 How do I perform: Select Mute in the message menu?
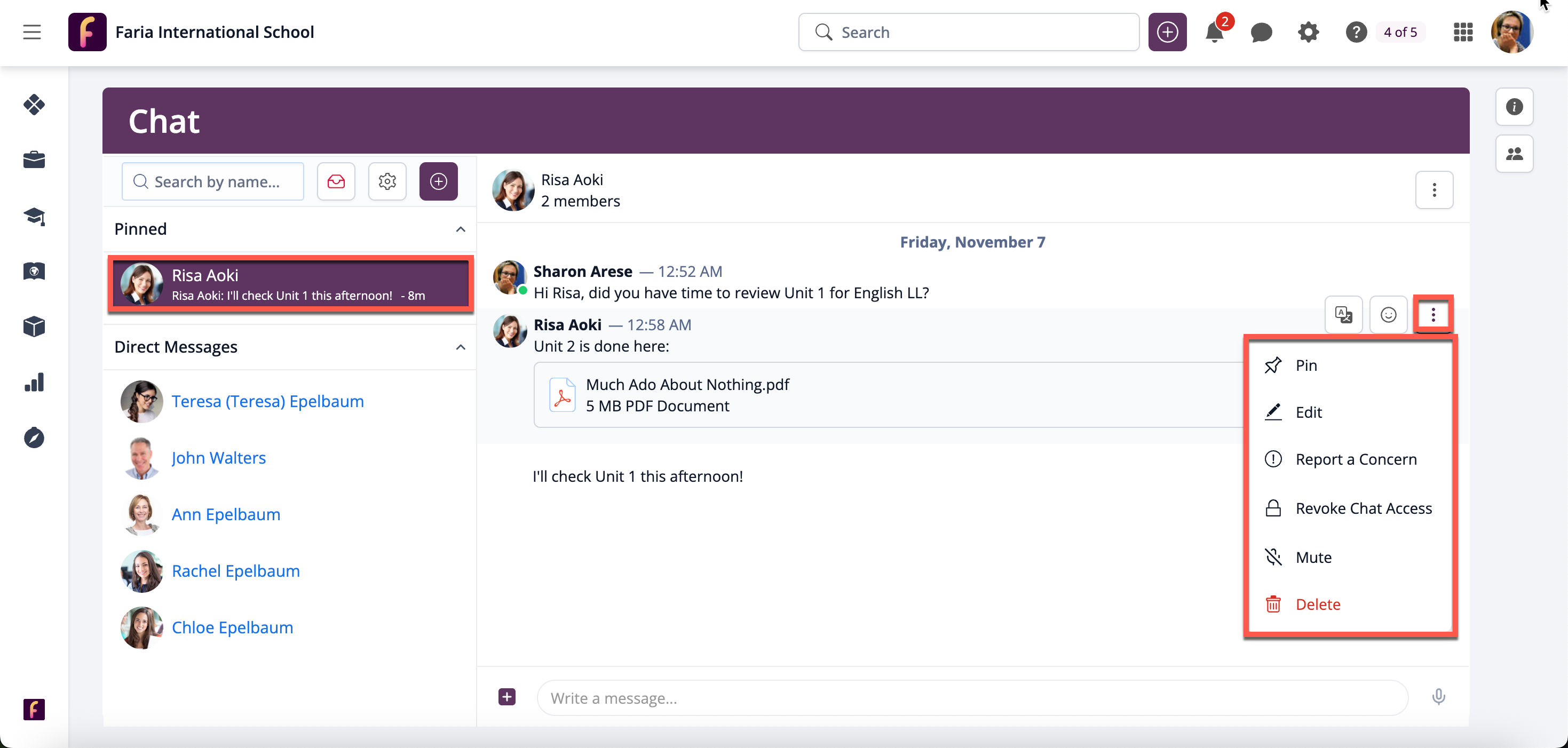pos(1313,558)
